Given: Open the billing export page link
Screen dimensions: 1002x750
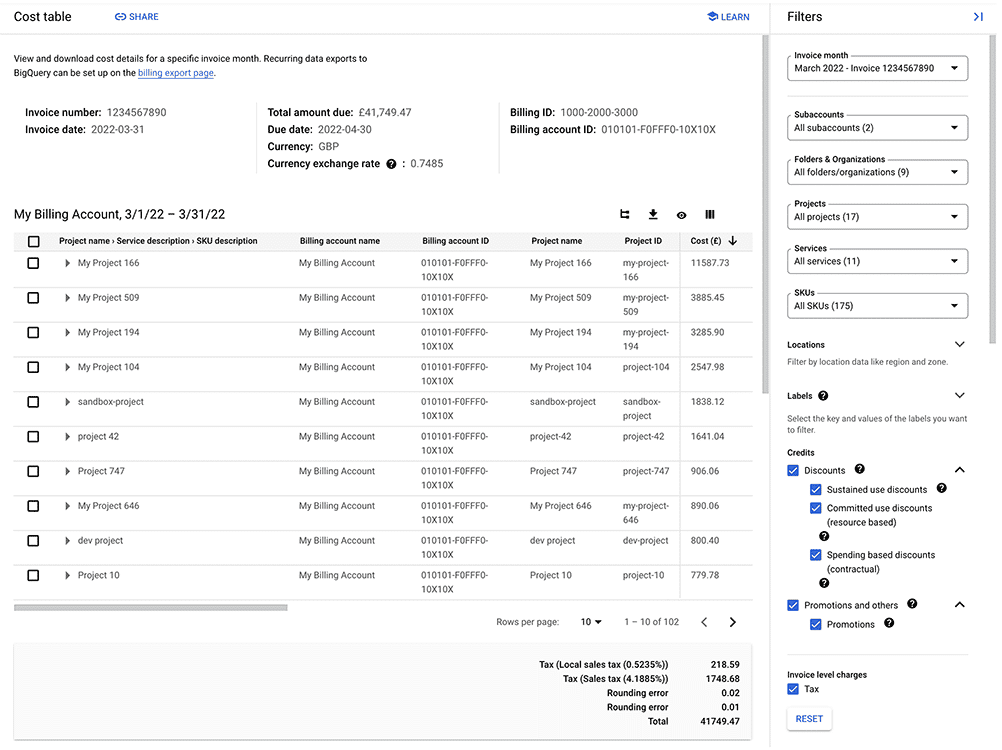Looking at the screenshot, I should pyautogui.click(x=176, y=73).
